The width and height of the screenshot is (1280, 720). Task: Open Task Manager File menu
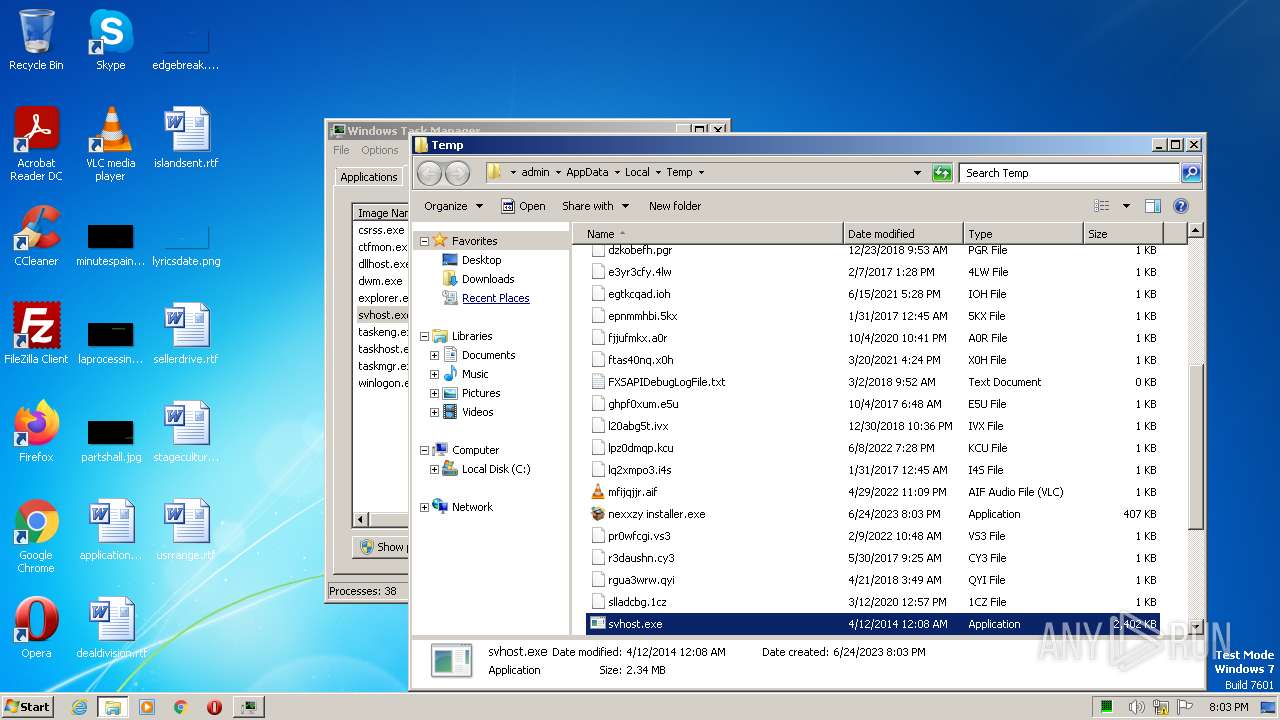[x=341, y=150]
